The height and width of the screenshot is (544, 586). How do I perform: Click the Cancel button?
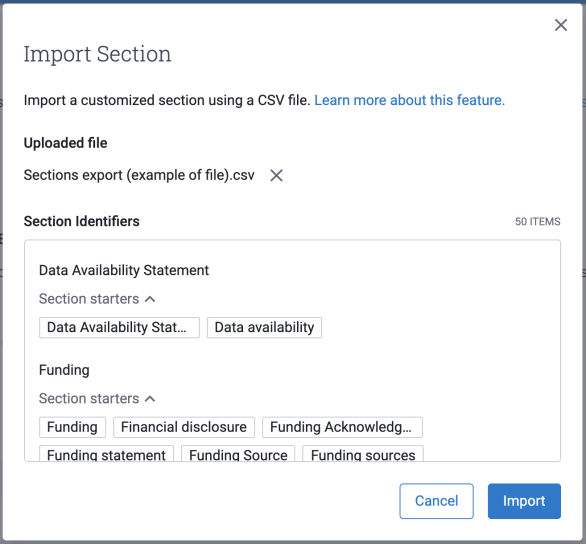[x=436, y=501]
